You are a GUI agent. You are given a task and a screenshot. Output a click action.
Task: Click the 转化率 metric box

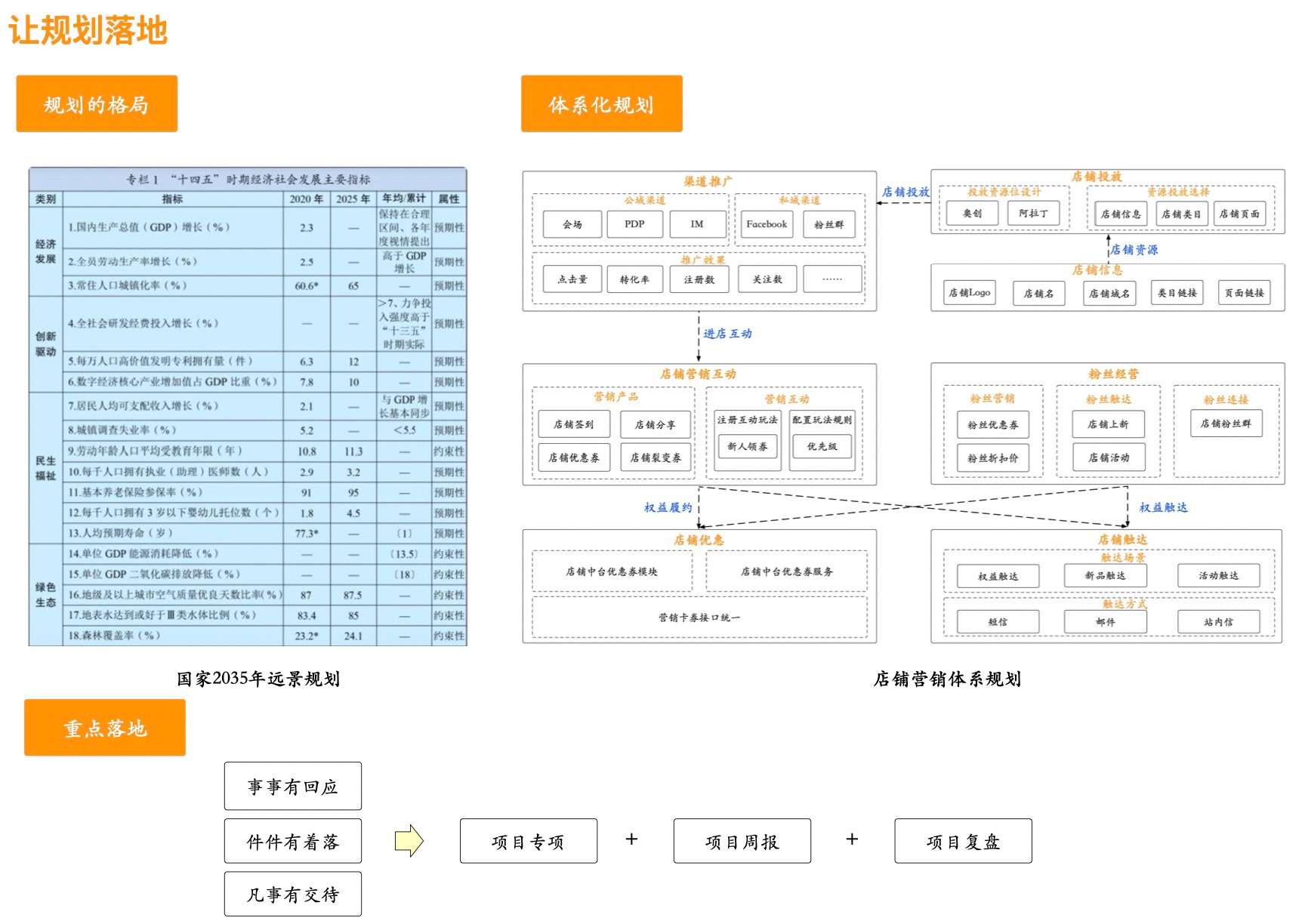coord(634,279)
